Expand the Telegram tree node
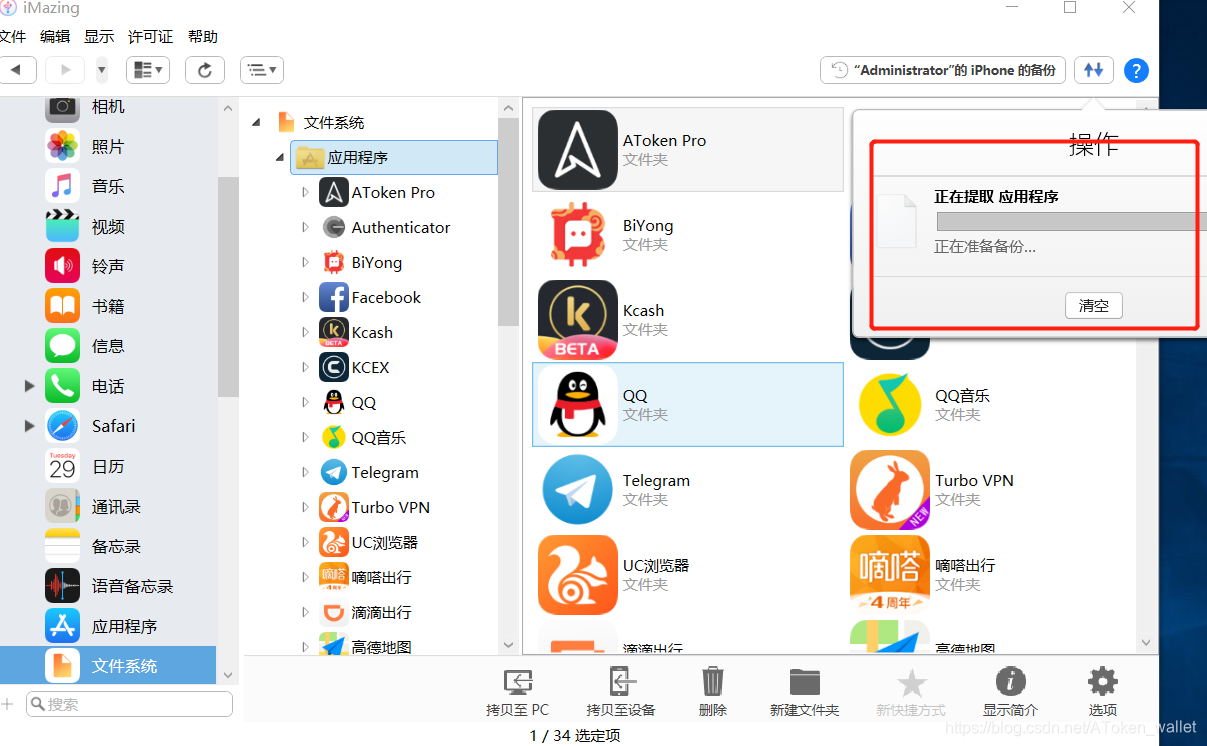 coord(305,472)
